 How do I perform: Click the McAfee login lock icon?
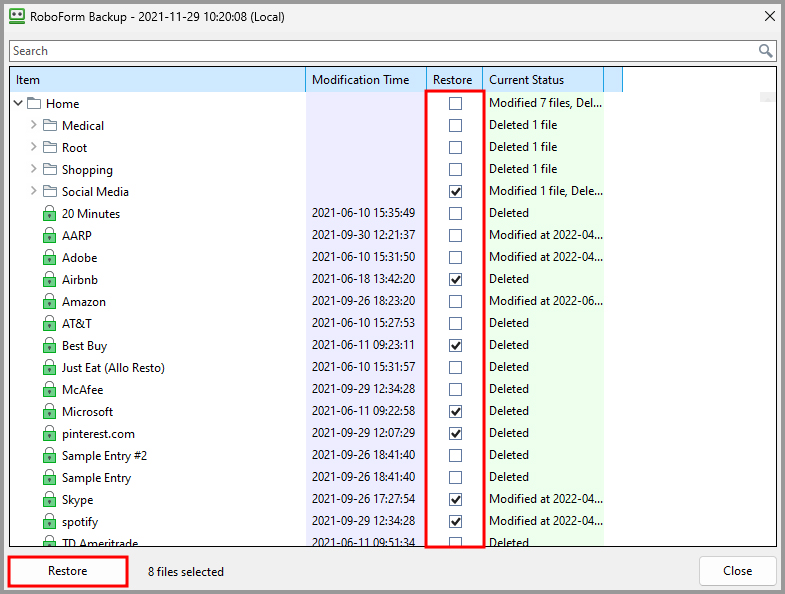(49, 389)
